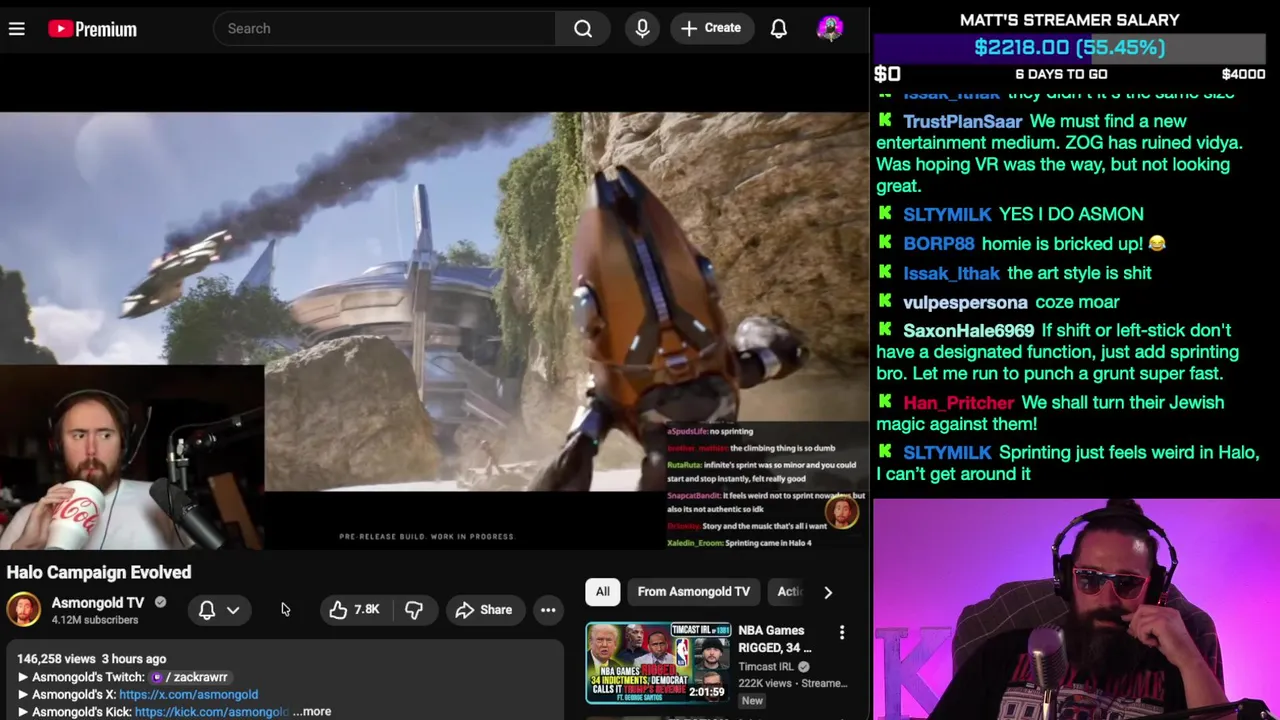Screen dimensions: 1280x720
Task: Open the x.com/asmongold link
Action: (188, 694)
